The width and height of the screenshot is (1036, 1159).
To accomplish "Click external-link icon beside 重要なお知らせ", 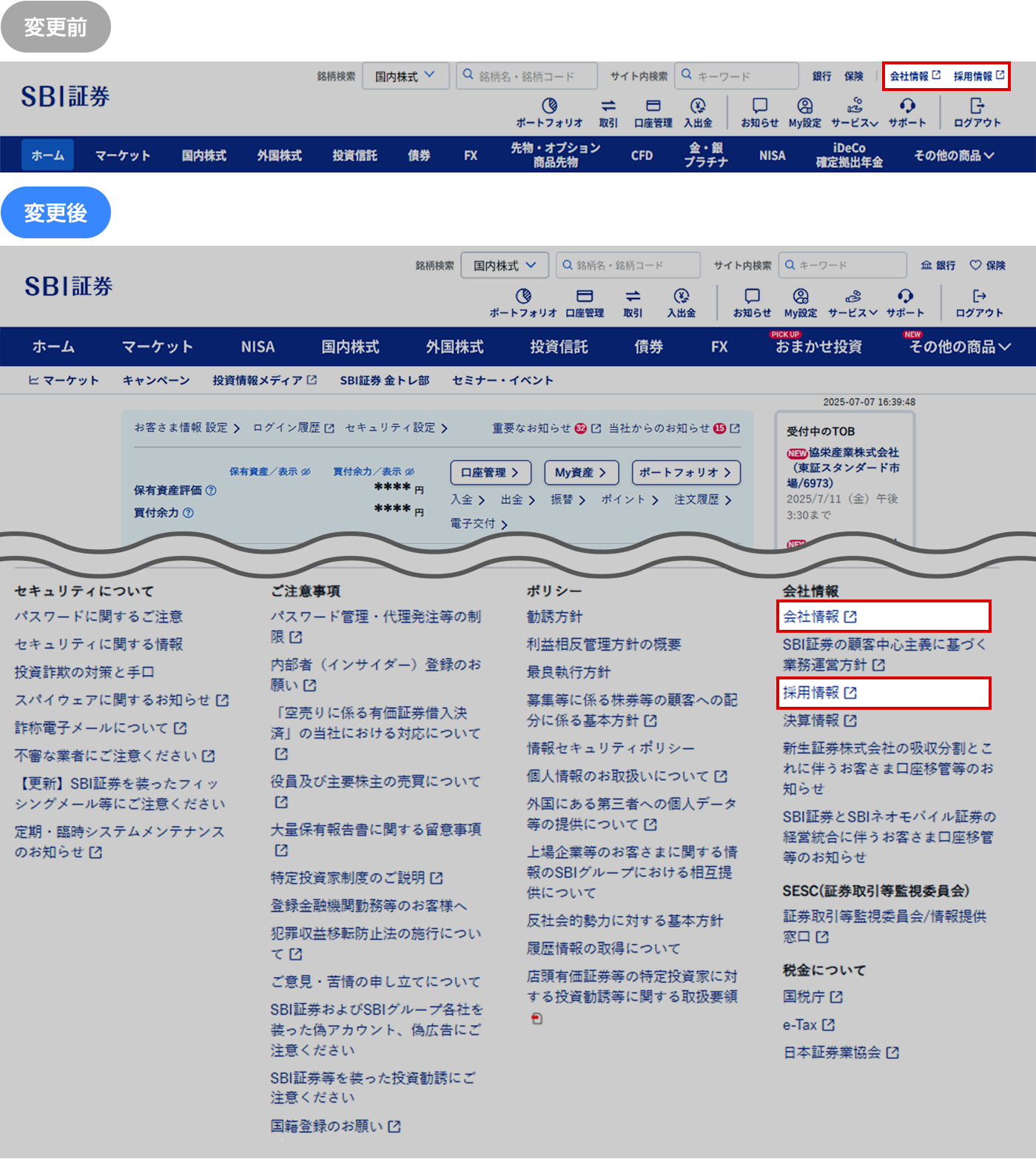I will 596,428.
